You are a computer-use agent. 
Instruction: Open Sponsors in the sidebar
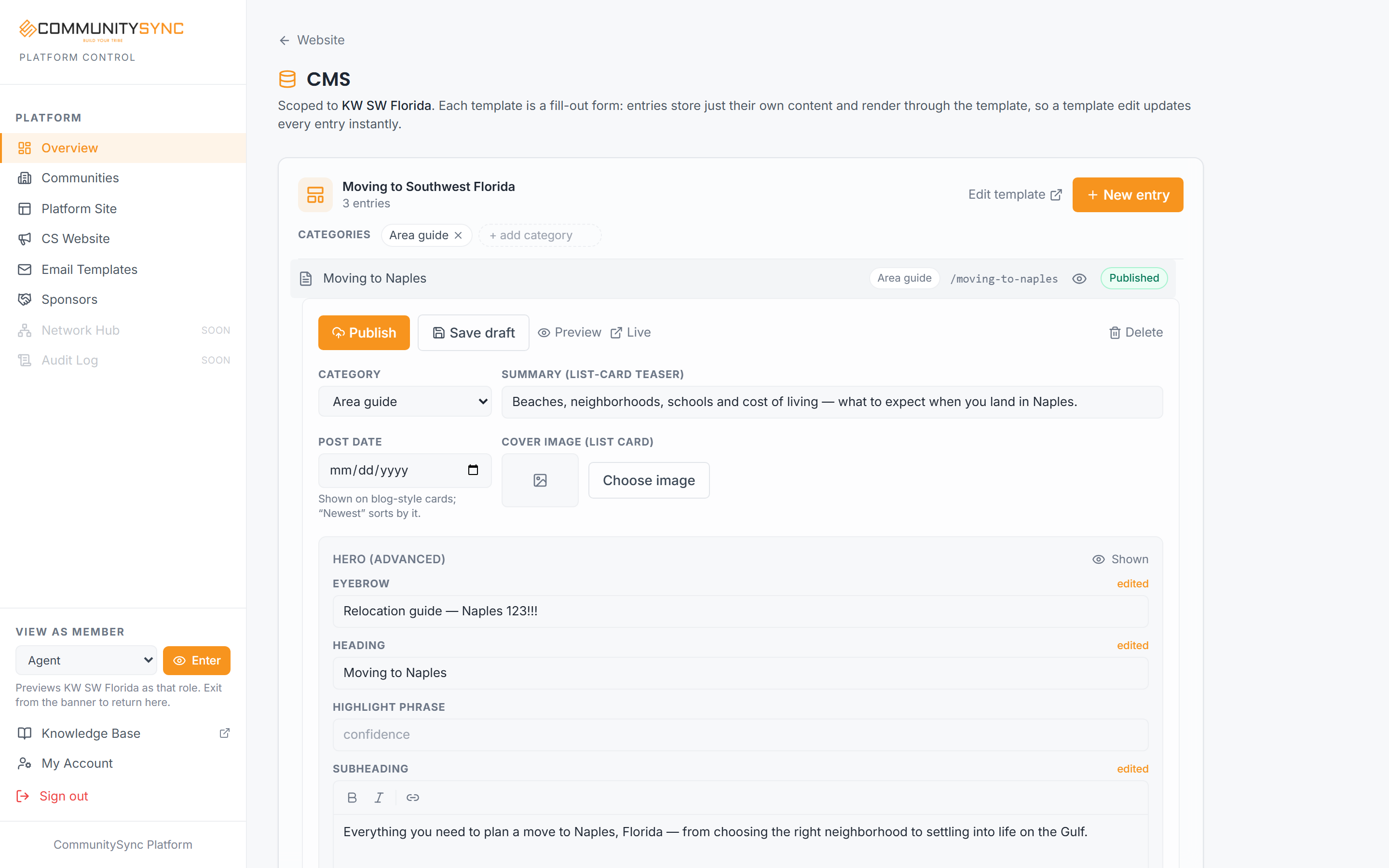click(x=123, y=299)
